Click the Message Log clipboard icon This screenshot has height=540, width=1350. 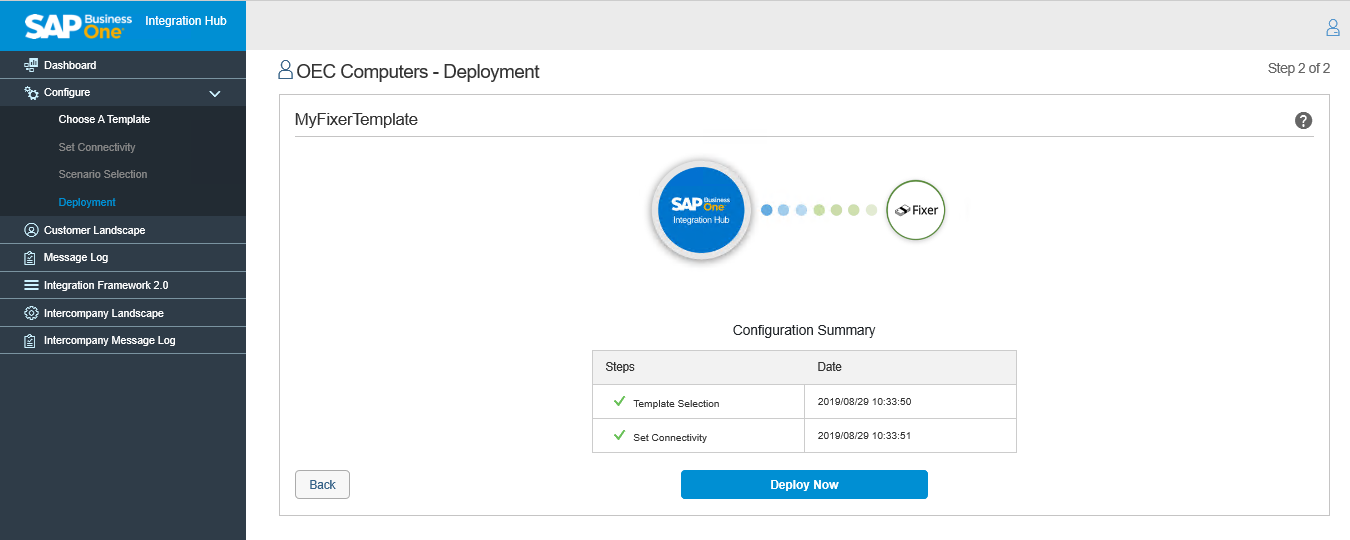pyautogui.click(x=31, y=258)
